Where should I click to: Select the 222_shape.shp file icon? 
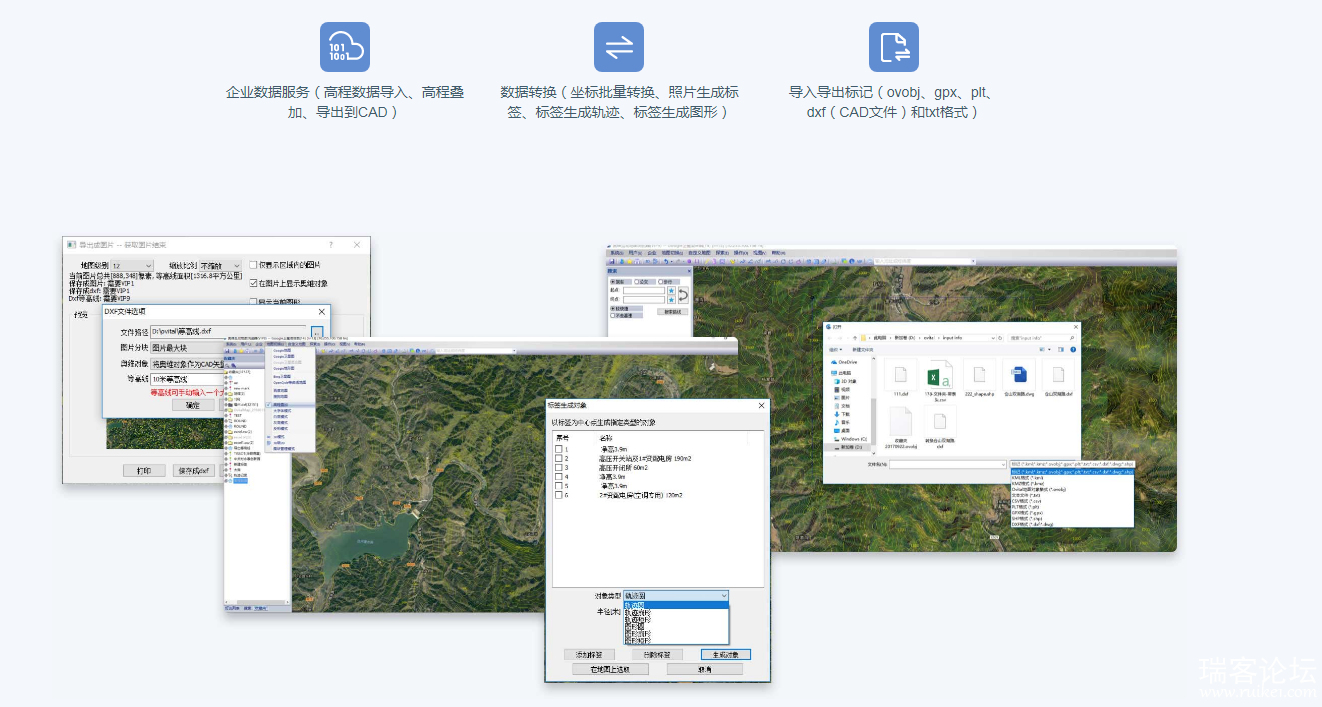979,376
